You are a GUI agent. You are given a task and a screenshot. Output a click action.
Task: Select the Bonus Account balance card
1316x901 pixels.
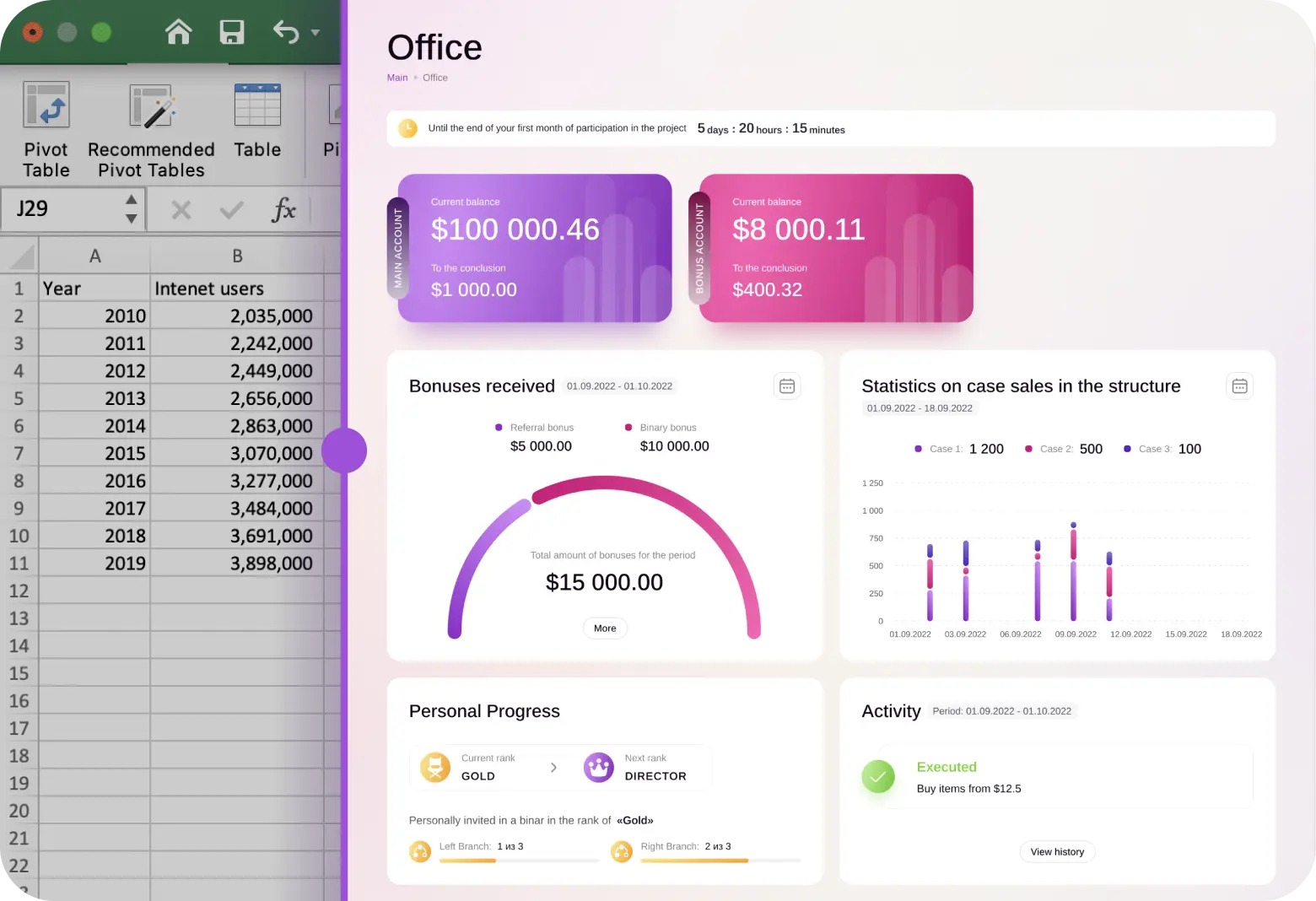click(x=835, y=248)
